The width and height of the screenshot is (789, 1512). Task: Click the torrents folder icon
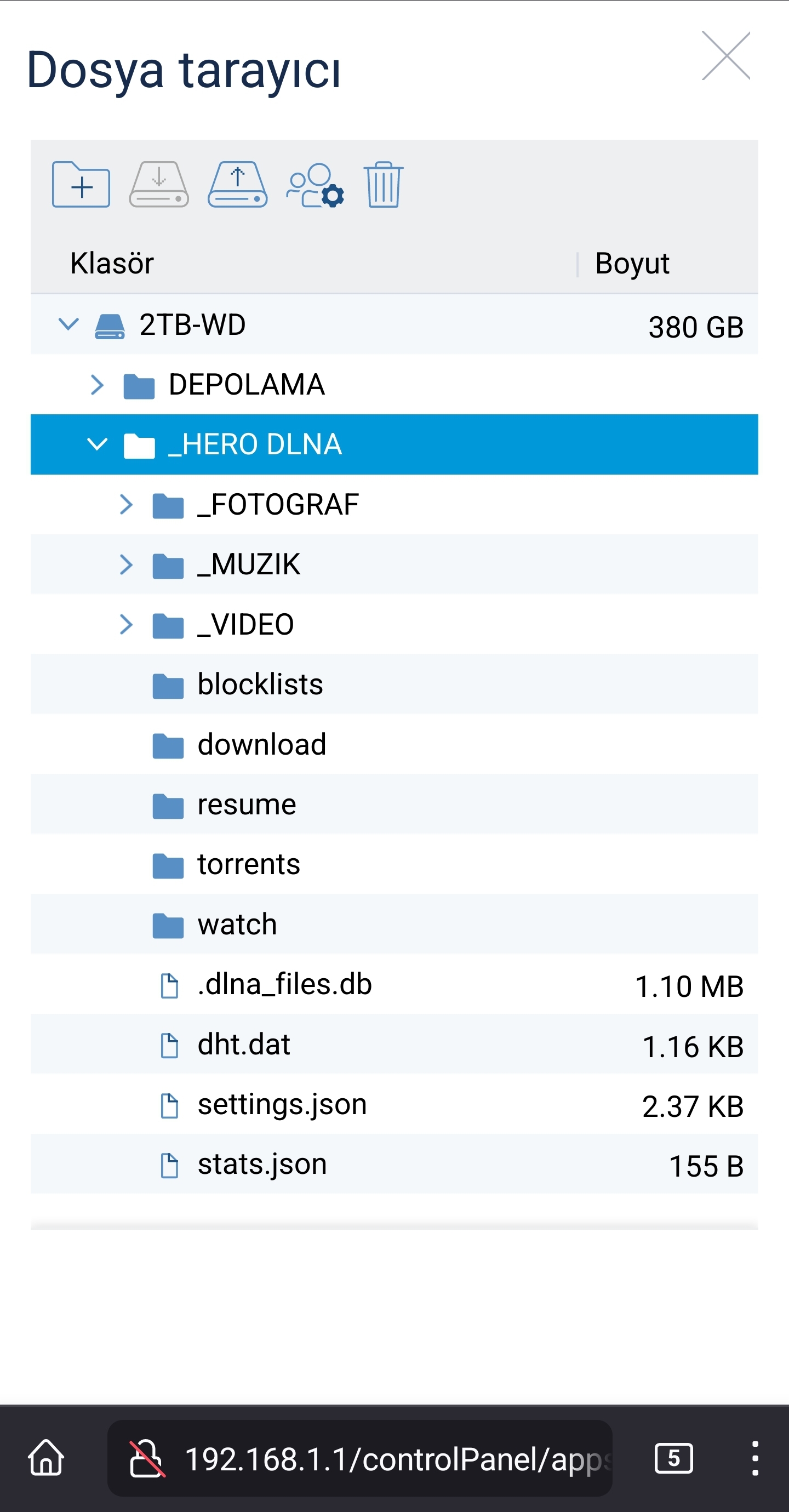[168, 866]
